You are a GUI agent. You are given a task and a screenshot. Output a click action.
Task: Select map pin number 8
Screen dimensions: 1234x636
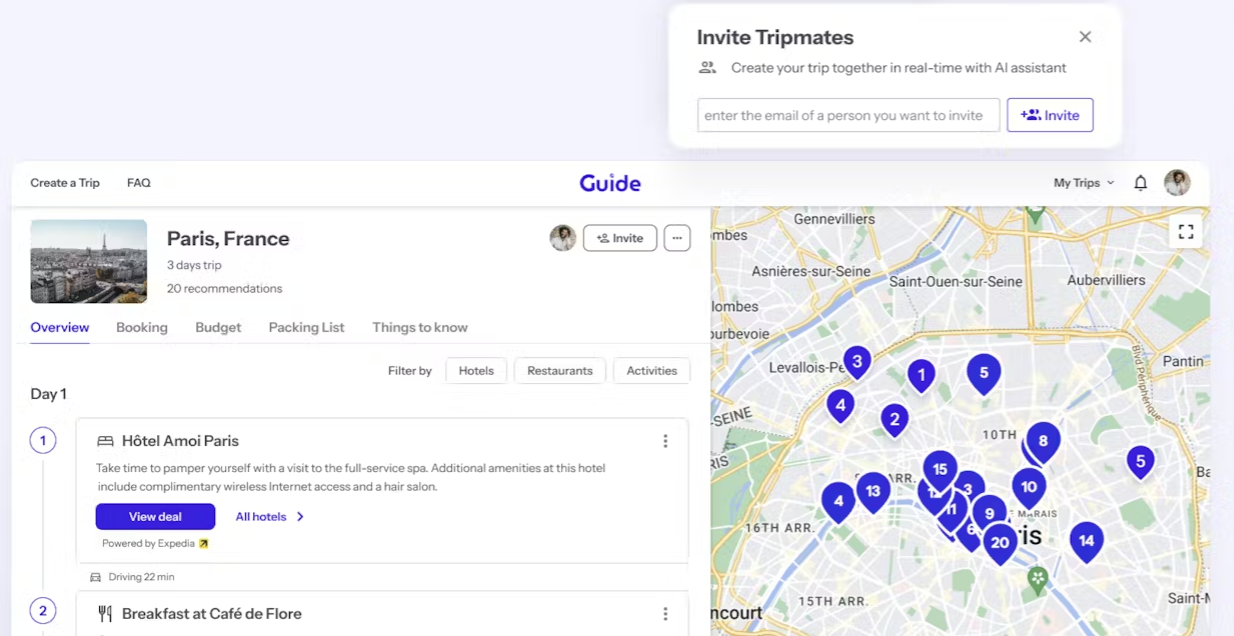pos(1043,441)
